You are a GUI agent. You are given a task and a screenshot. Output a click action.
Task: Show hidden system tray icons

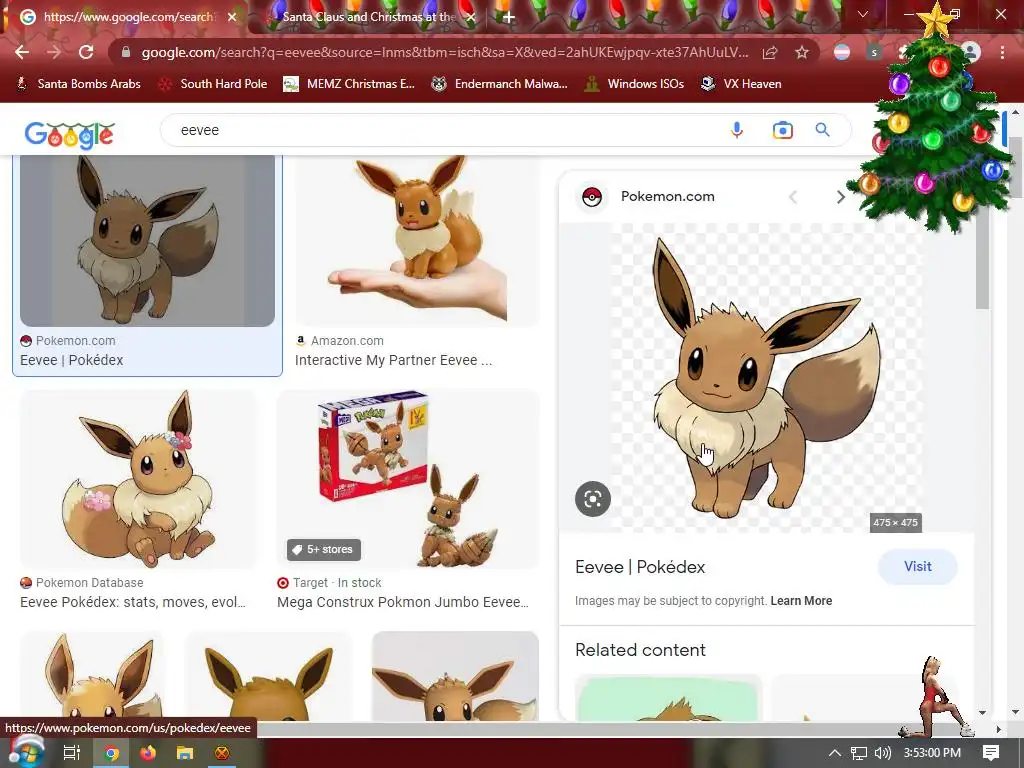click(835, 753)
